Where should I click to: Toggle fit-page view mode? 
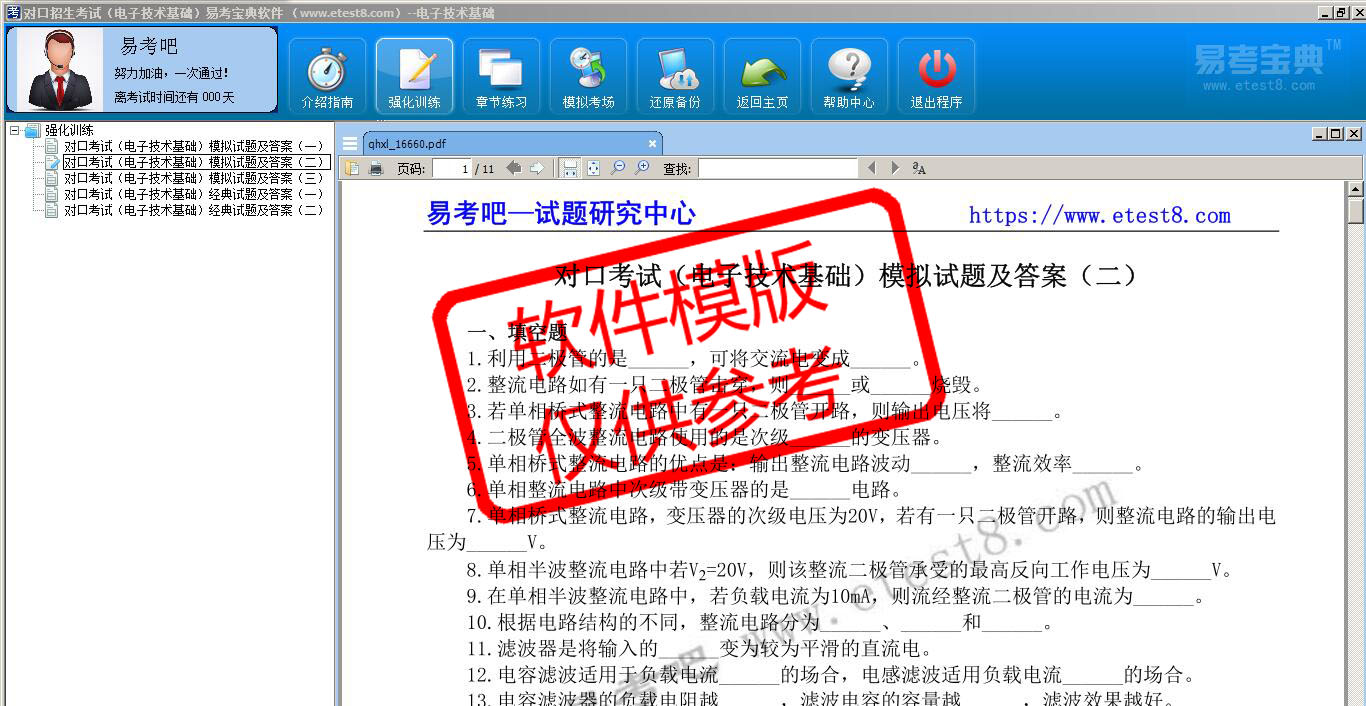coord(593,169)
